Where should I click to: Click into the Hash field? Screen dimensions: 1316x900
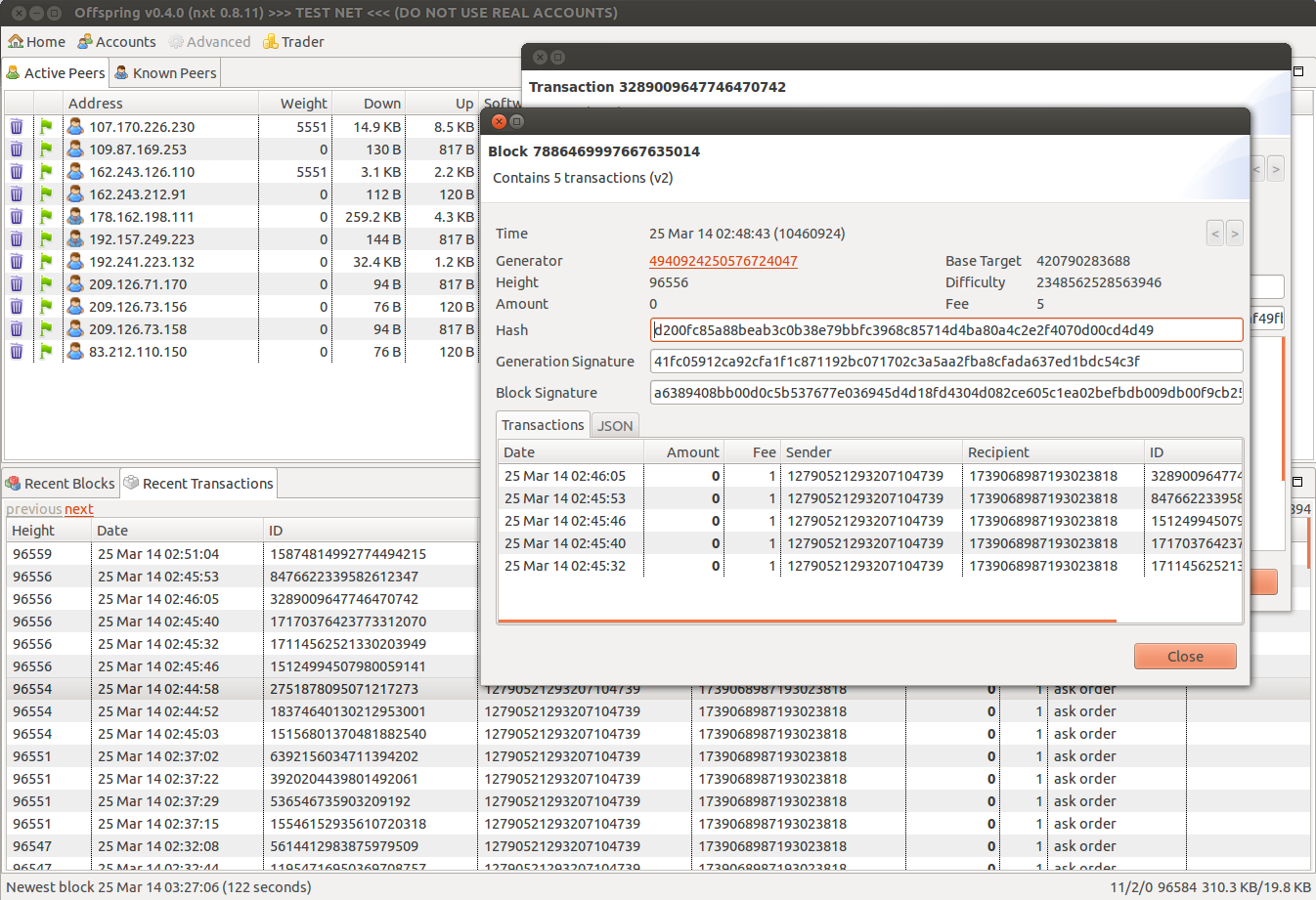(946, 330)
